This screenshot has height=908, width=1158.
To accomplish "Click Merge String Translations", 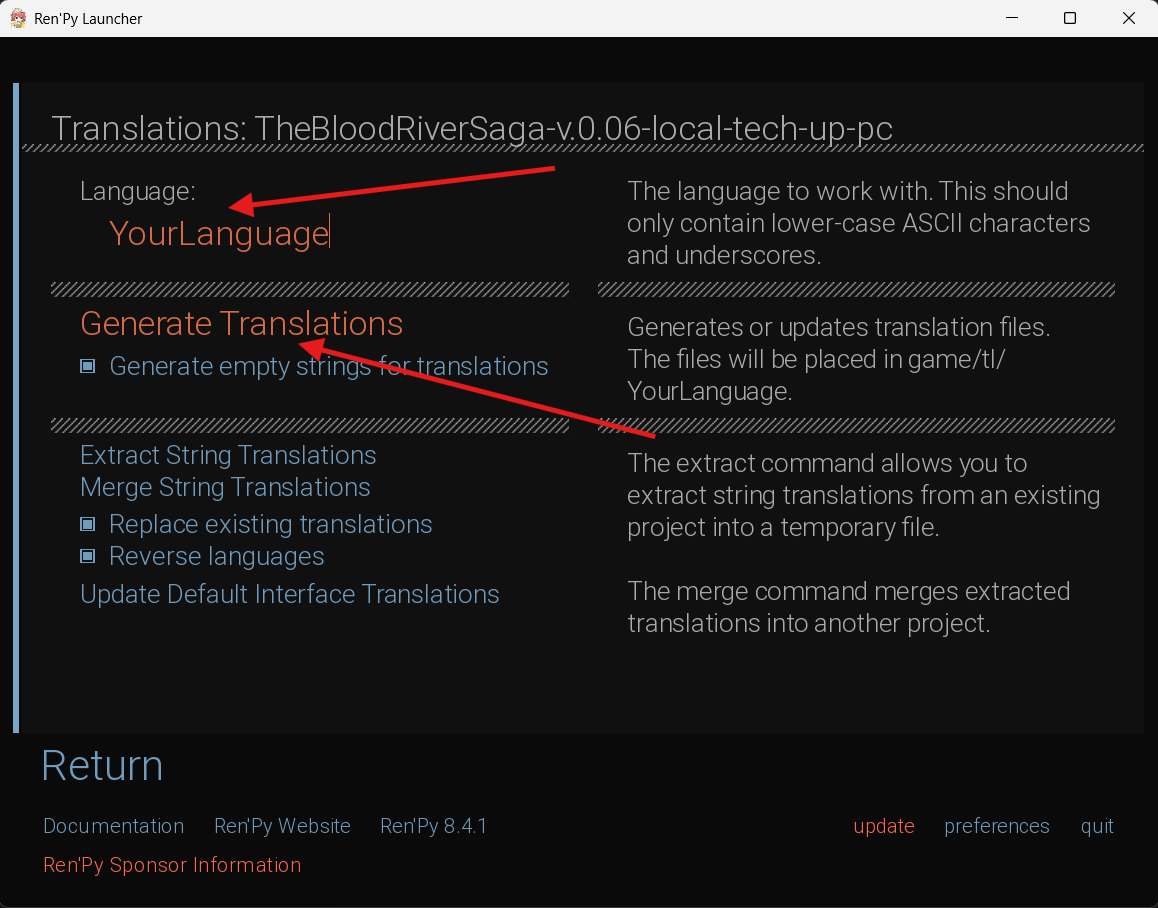I will [x=225, y=488].
